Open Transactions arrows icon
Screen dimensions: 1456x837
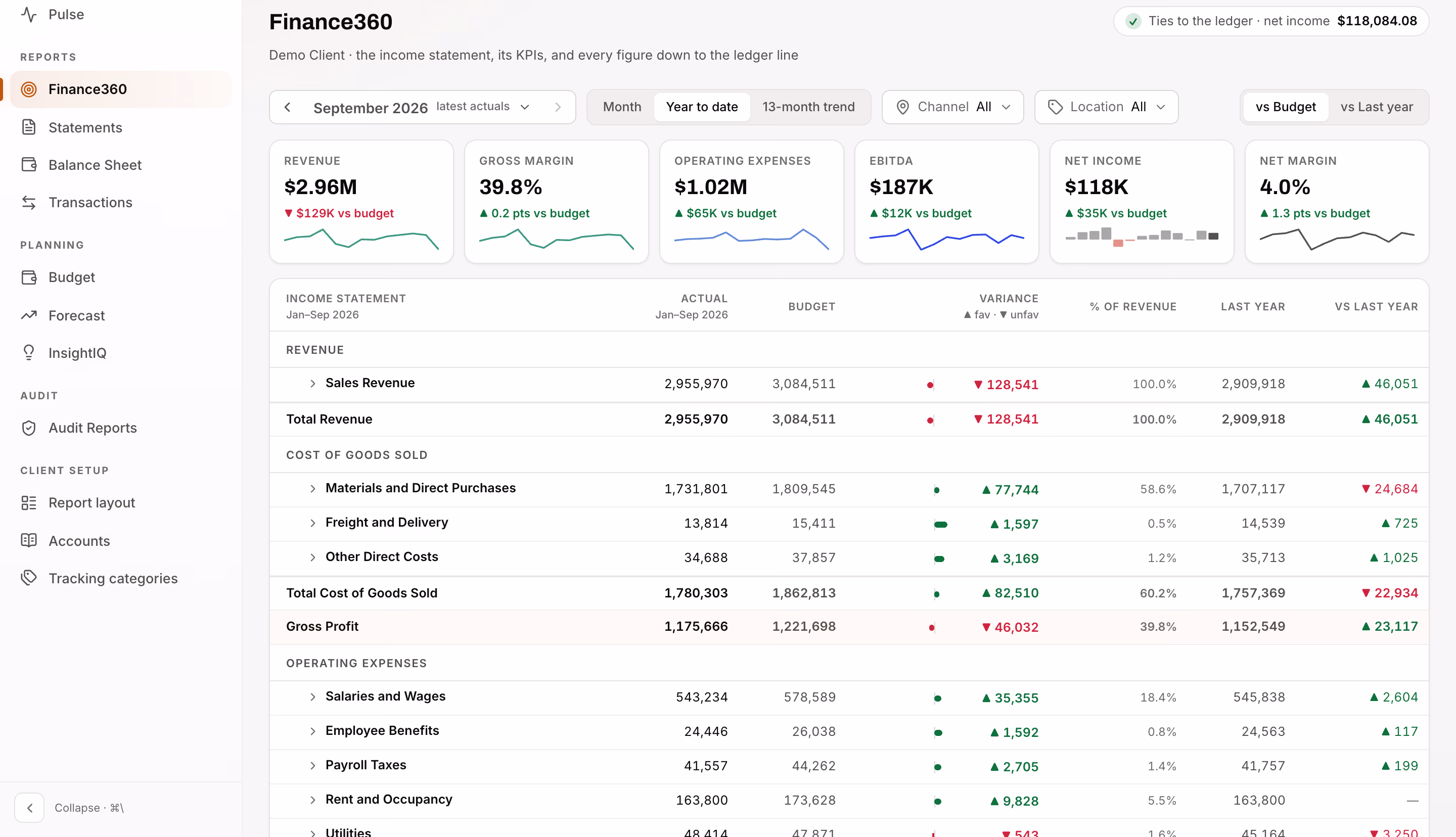29,202
